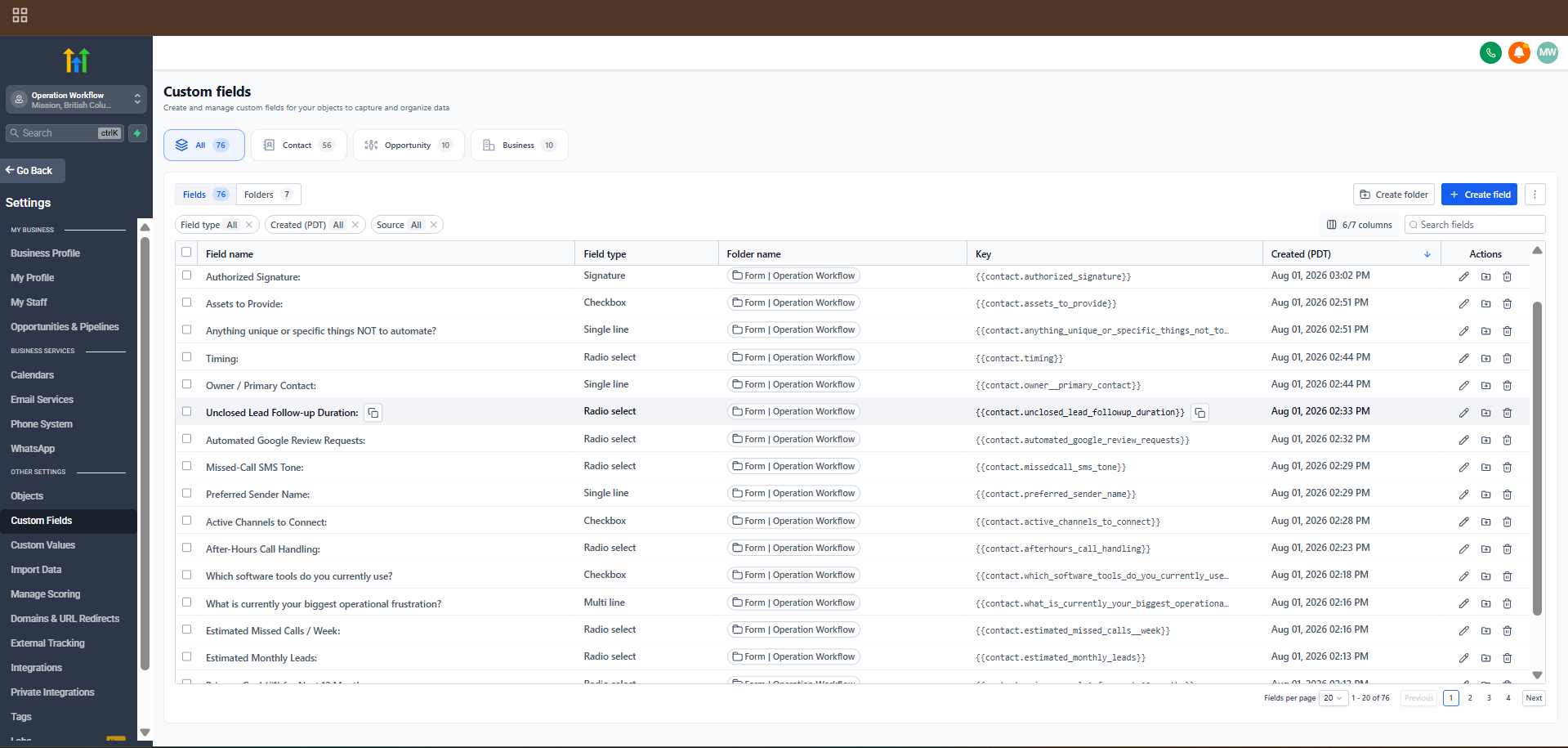This screenshot has height=748, width=1568.
Task: Check the Missed-Call SMS Tone row checkbox
Action: (x=186, y=466)
